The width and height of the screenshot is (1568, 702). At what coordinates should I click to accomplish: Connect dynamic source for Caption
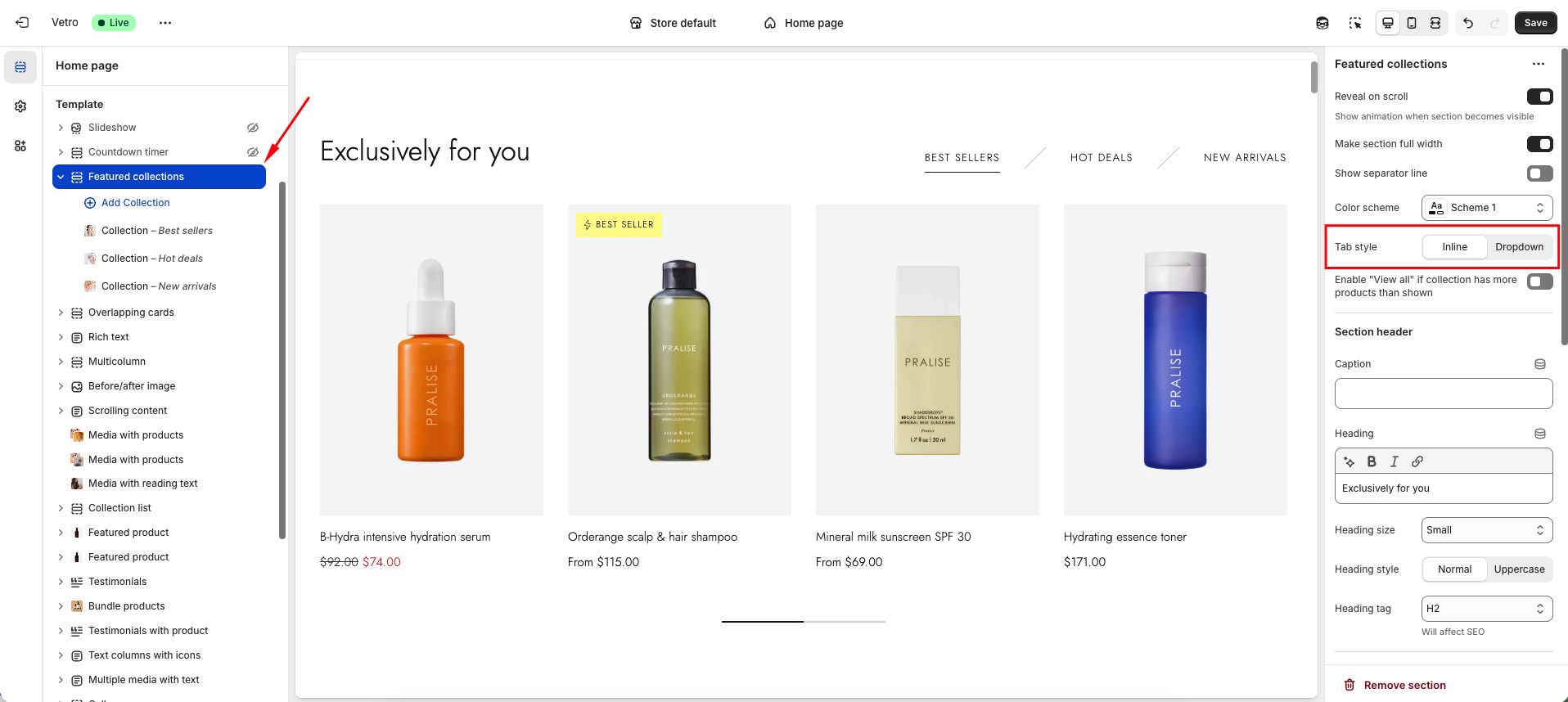1539,364
